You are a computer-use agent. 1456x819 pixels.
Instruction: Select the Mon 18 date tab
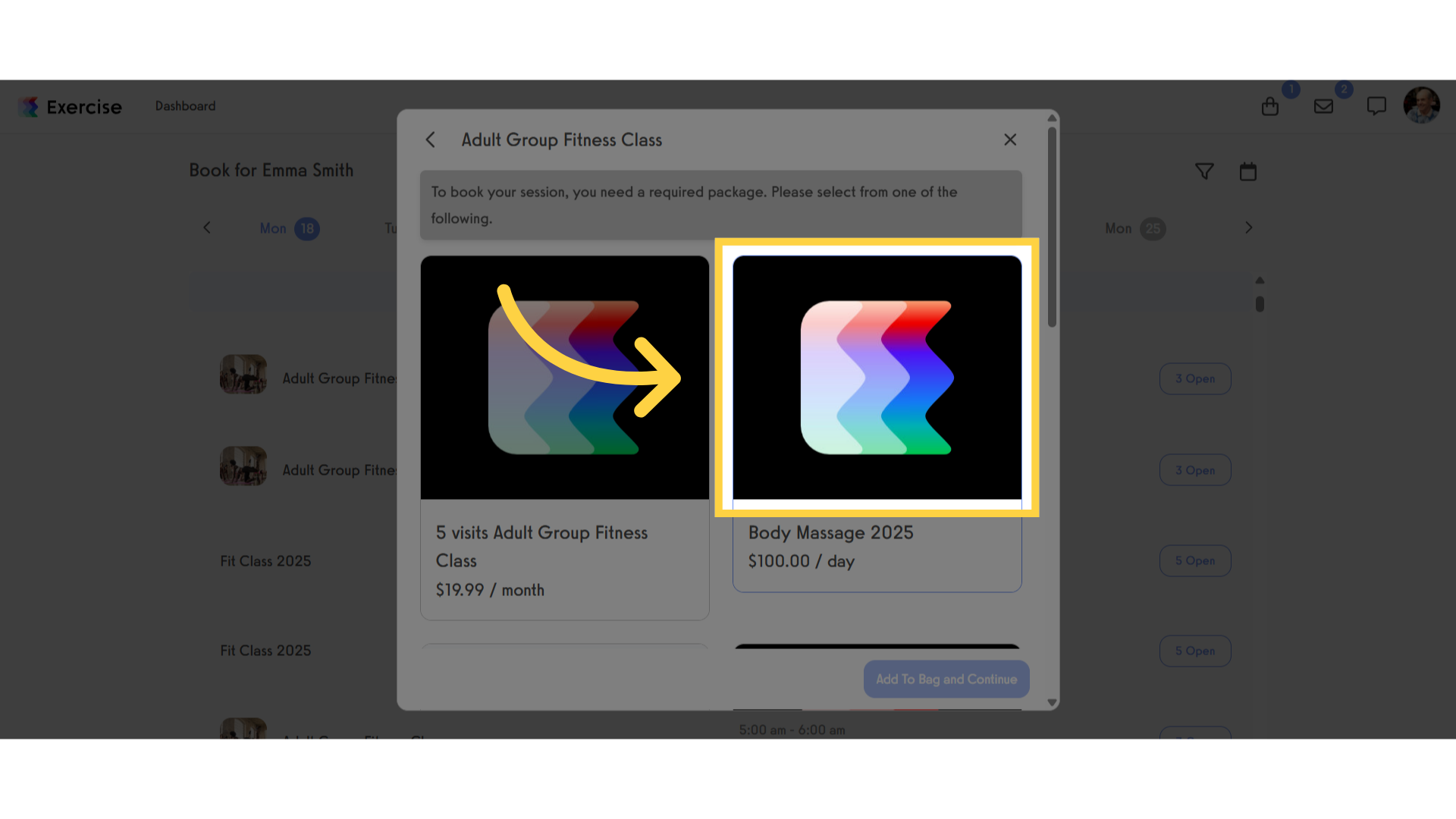(x=290, y=228)
